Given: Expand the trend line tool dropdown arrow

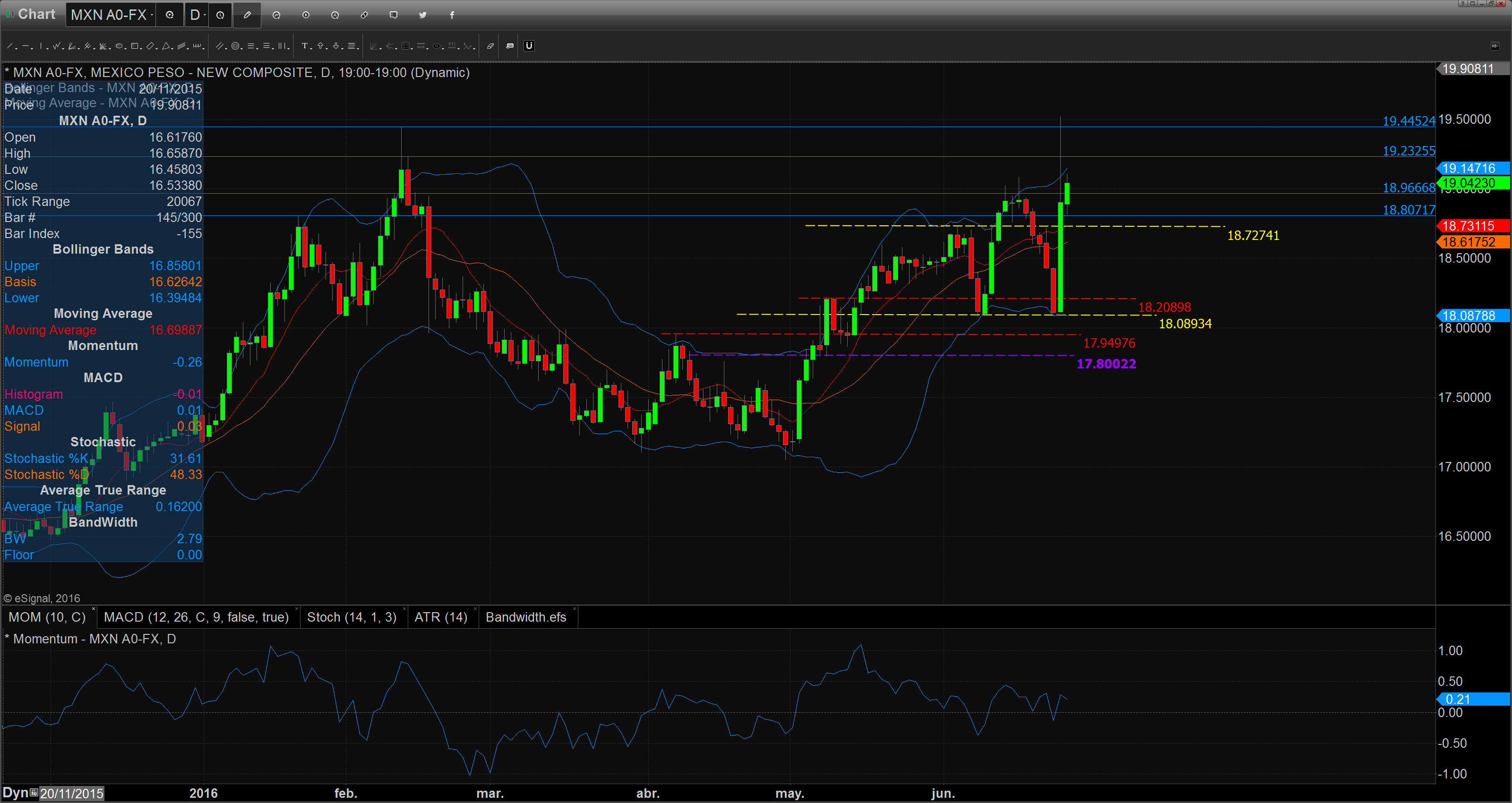Looking at the screenshot, I should pyautogui.click(x=17, y=49).
